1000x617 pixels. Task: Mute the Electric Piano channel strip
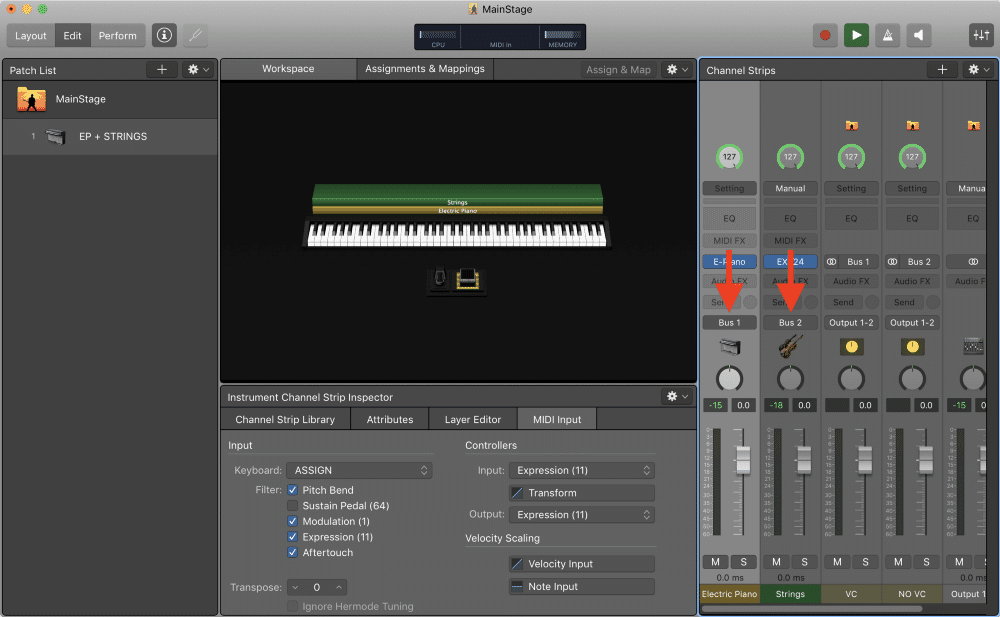tap(716, 561)
